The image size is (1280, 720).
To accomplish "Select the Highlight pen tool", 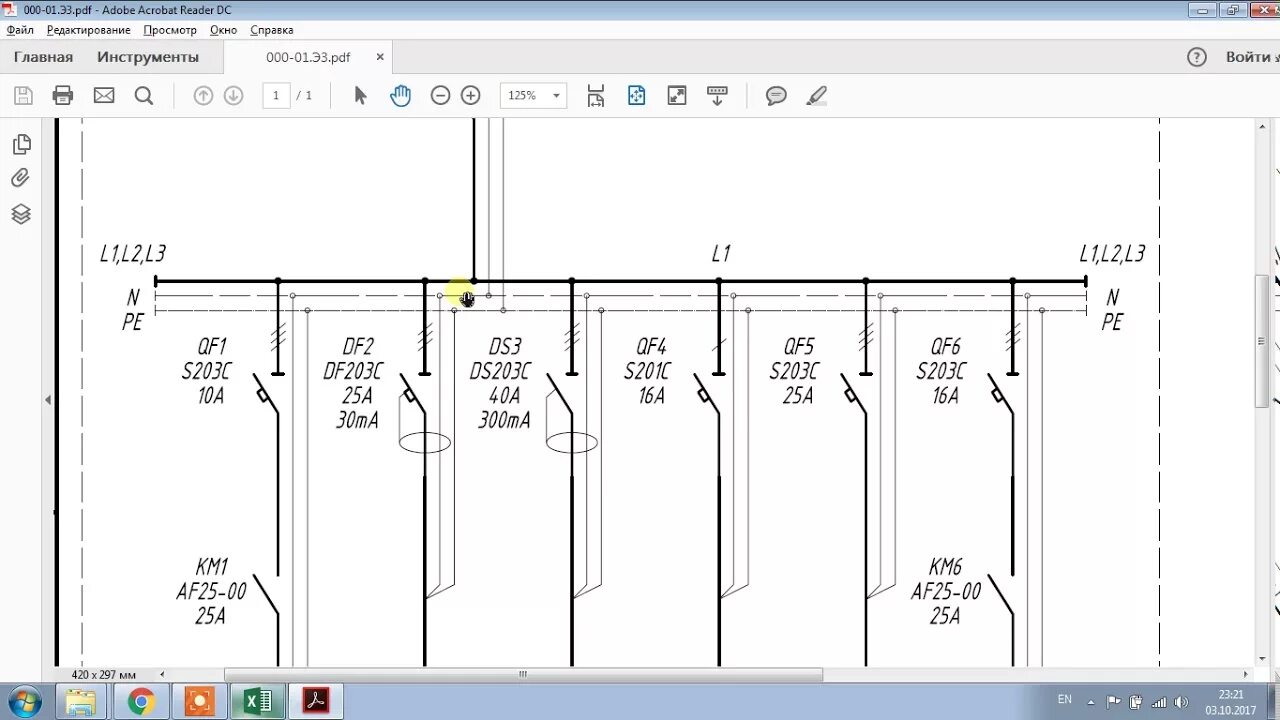I will (817, 96).
